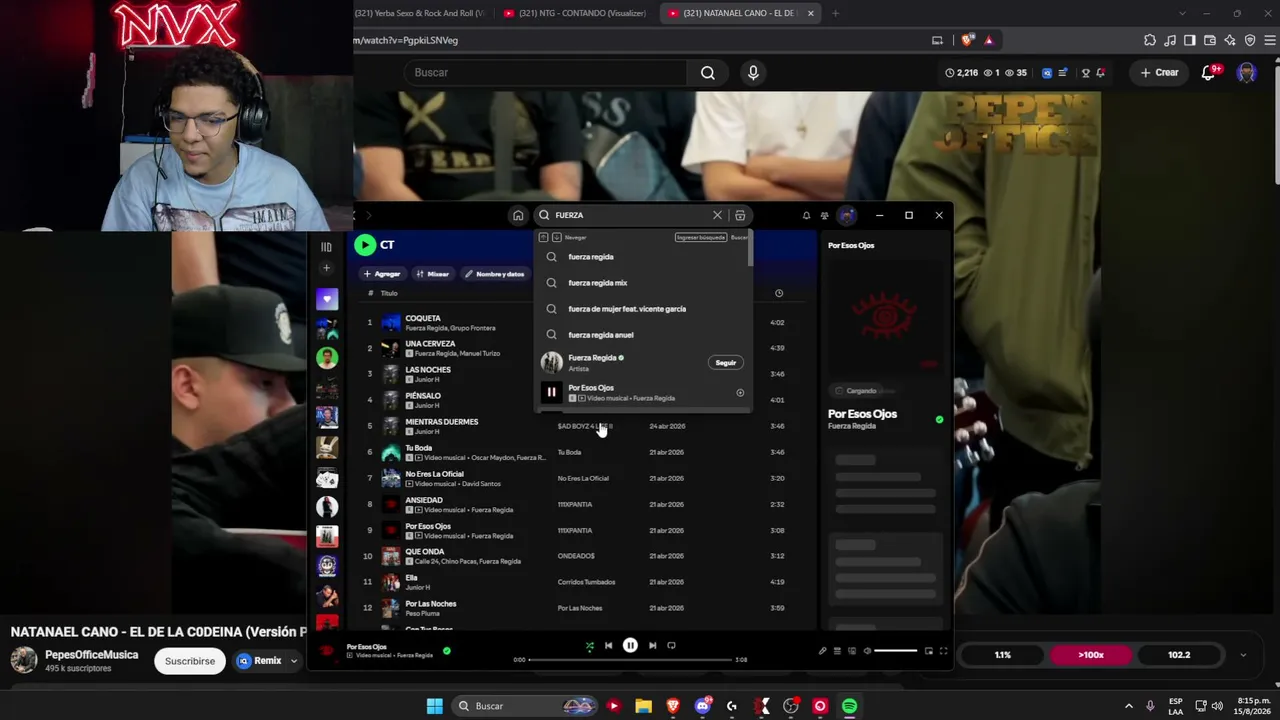The image size is (1280, 720).
Task: Open browser extensions puzzle icon
Action: tap(1150, 40)
